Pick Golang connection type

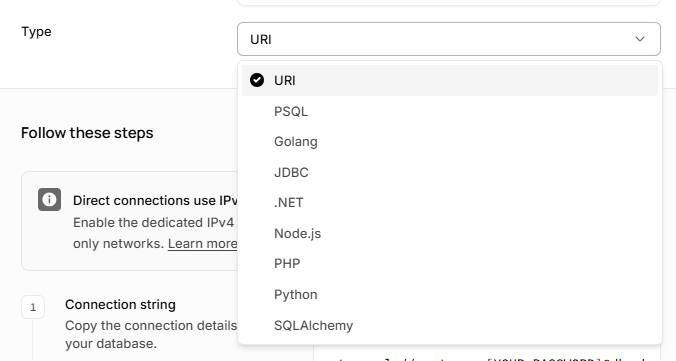(x=450, y=141)
